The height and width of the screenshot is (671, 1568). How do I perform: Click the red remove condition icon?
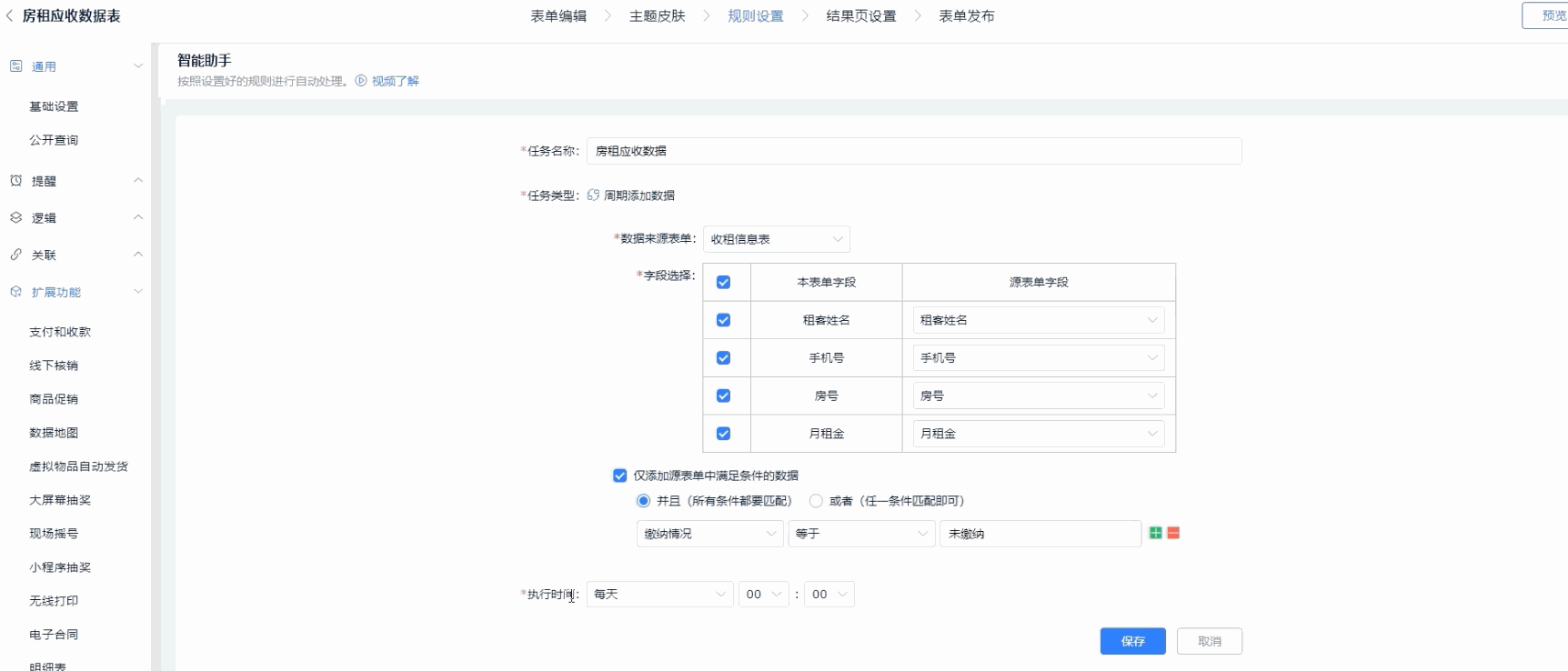[x=1173, y=533]
